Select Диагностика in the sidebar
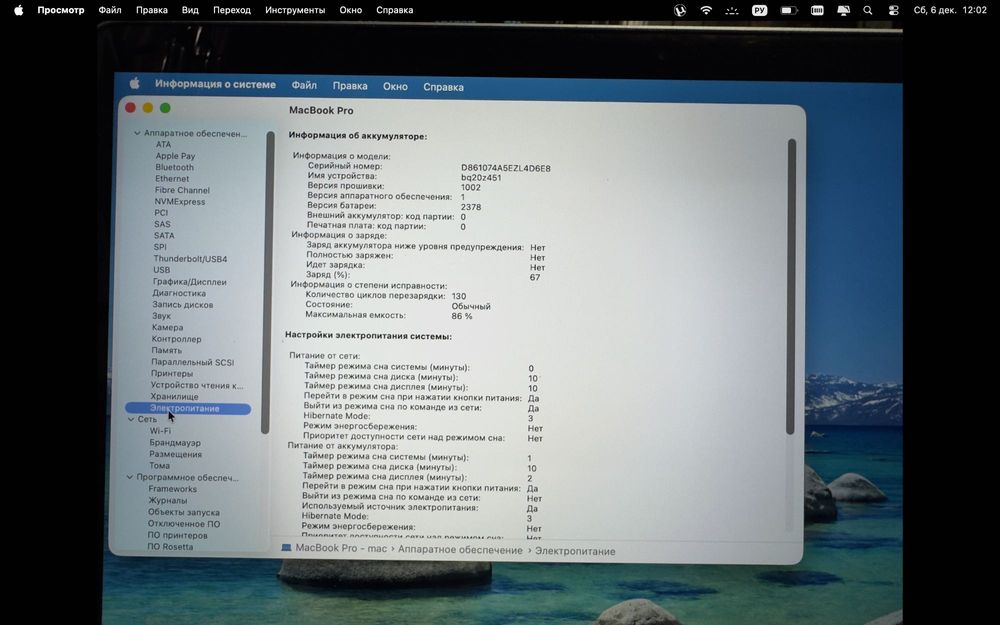The width and height of the screenshot is (1000, 625). coord(179,293)
